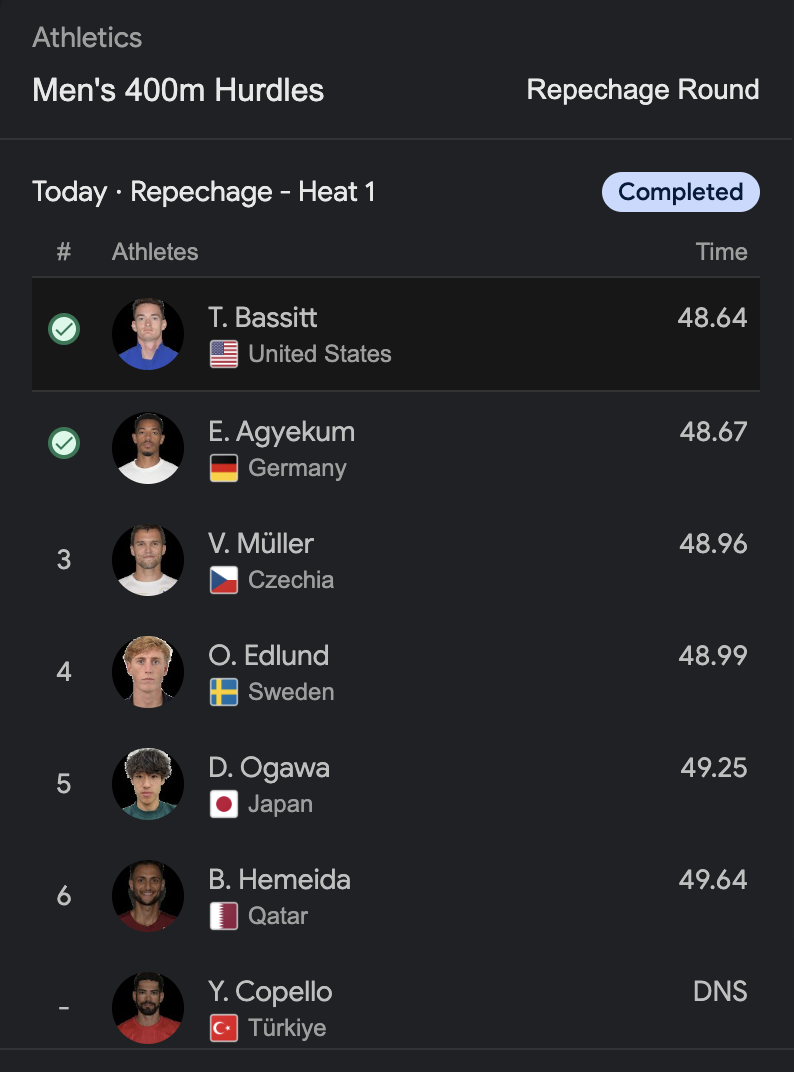Open the O. Edlund athlete name

click(x=269, y=656)
